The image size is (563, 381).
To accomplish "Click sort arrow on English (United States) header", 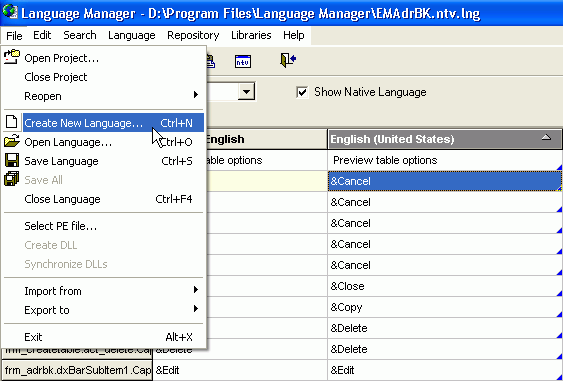I will 546,137.
